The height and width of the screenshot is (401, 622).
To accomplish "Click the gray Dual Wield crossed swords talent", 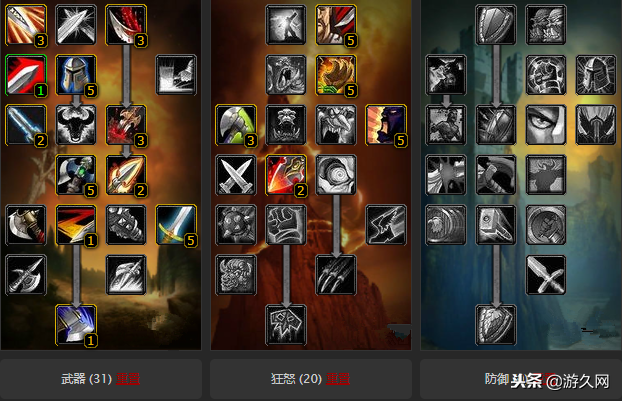I will (236, 175).
